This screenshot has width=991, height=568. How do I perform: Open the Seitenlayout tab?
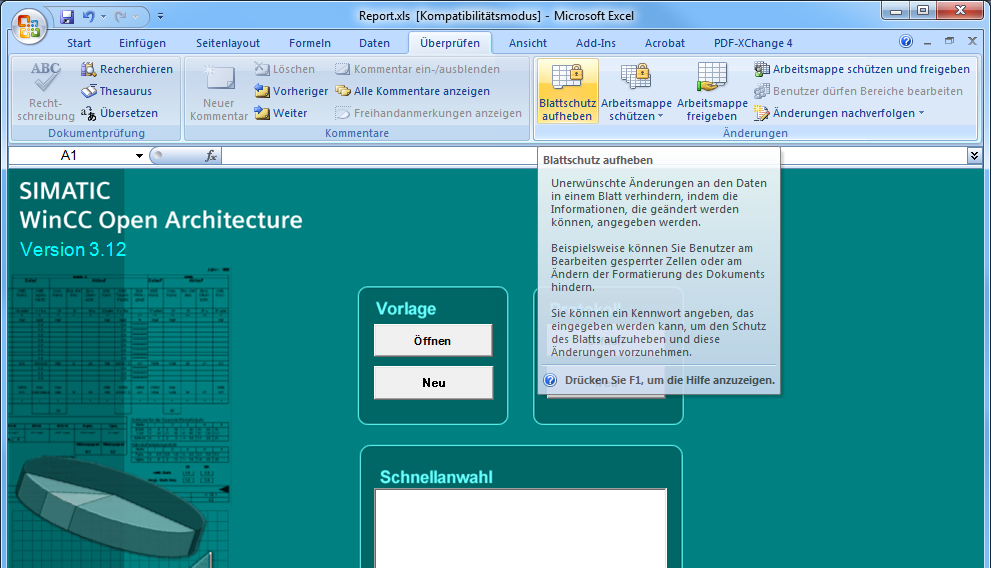point(228,43)
